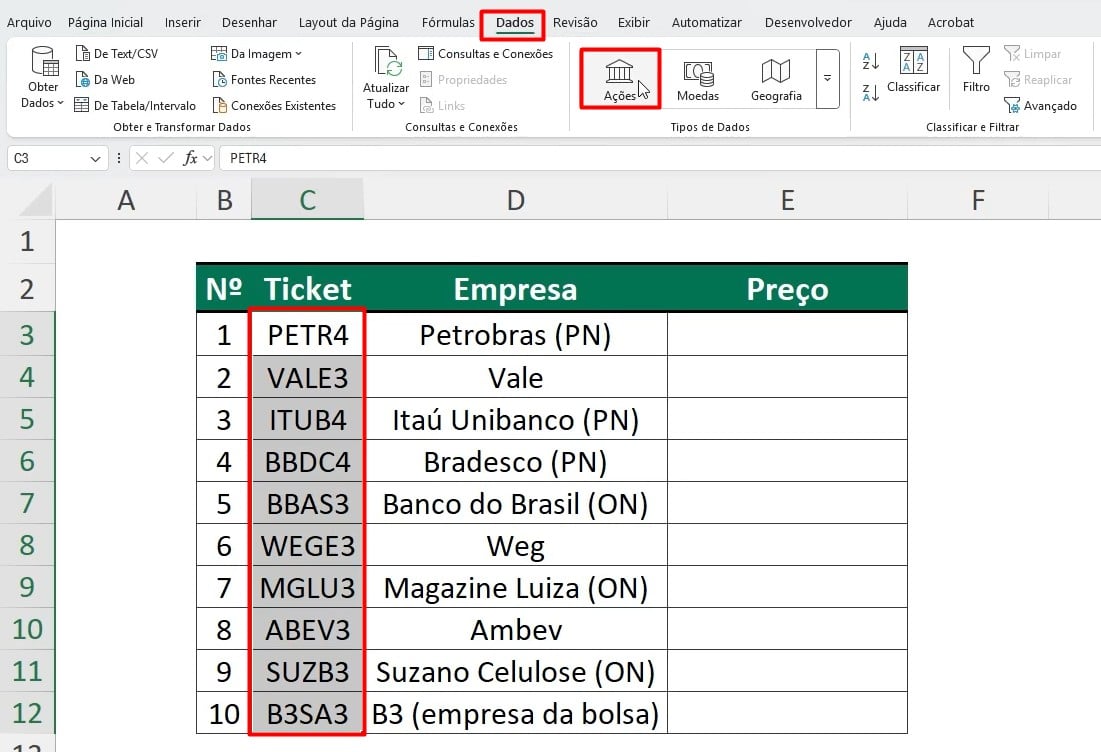Open the Layout da Página tab
Screen dimensions: 1101x752
pos(348,22)
